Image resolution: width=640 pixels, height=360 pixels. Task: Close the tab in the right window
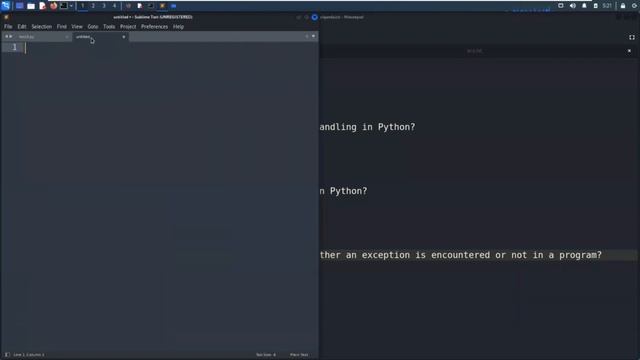point(629,51)
